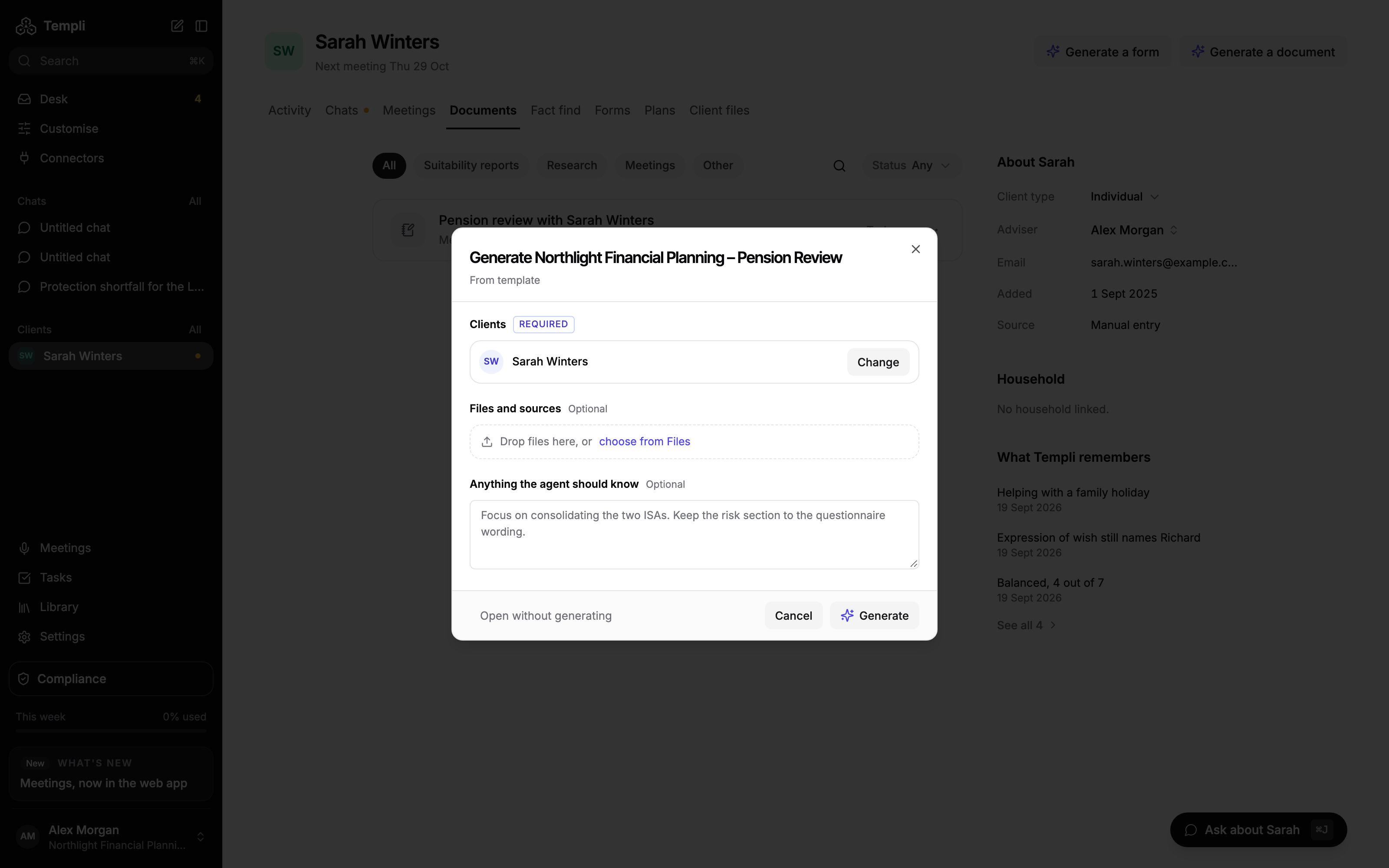The width and height of the screenshot is (1389, 868).
Task: Switch to the Client files tab
Action: pyautogui.click(x=719, y=110)
